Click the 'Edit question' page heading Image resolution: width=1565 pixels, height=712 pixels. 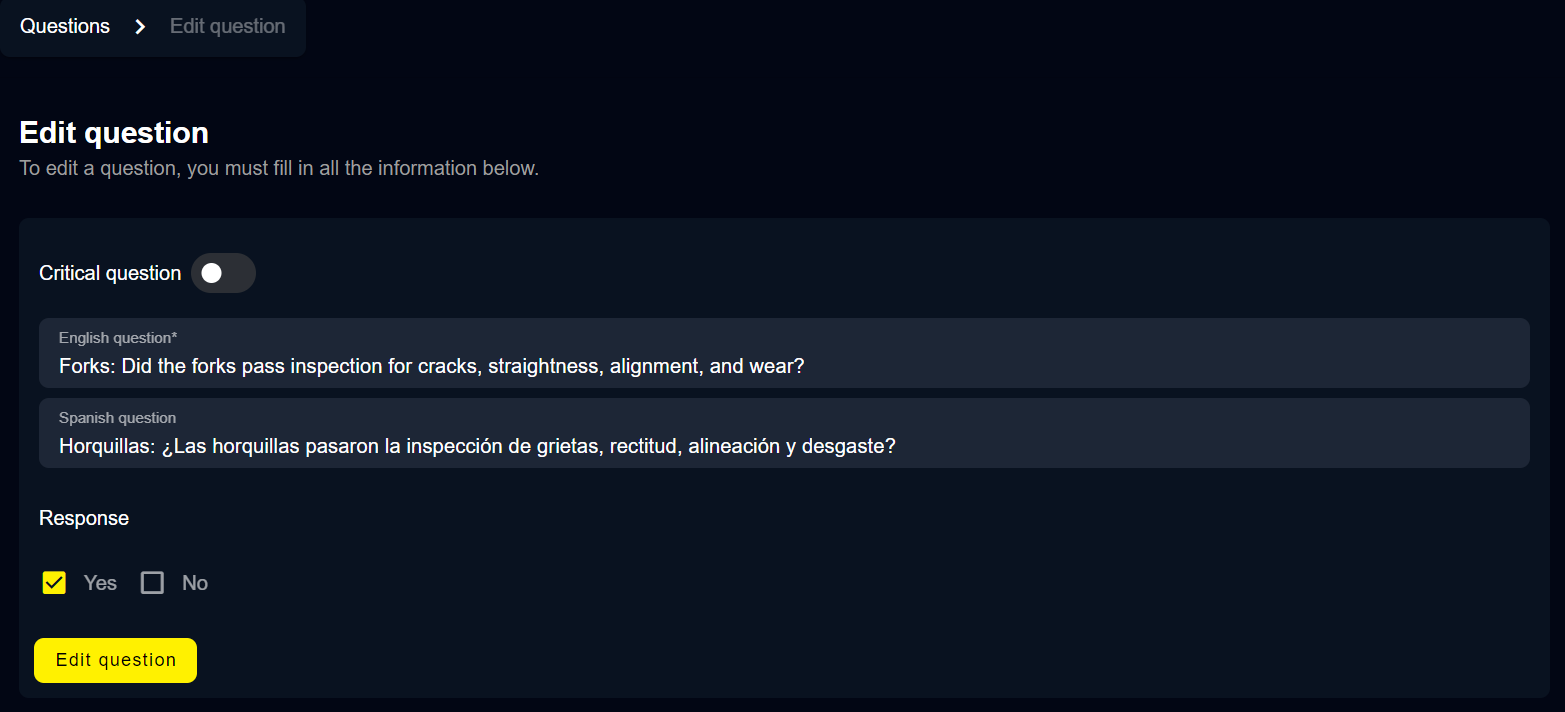coord(114,133)
